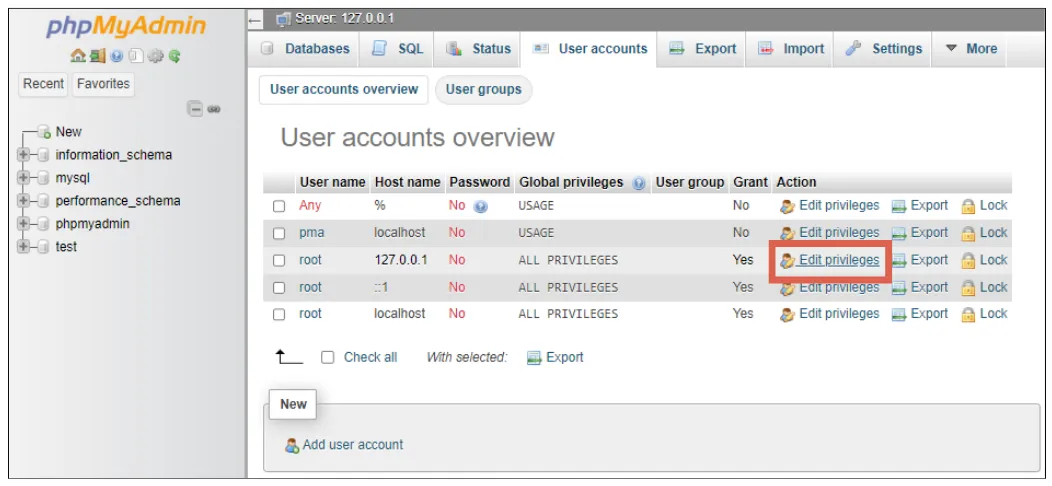1052x486 pixels.
Task: Click the Home icon under phpMyAdmin logo
Action: click(x=77, y=57)
